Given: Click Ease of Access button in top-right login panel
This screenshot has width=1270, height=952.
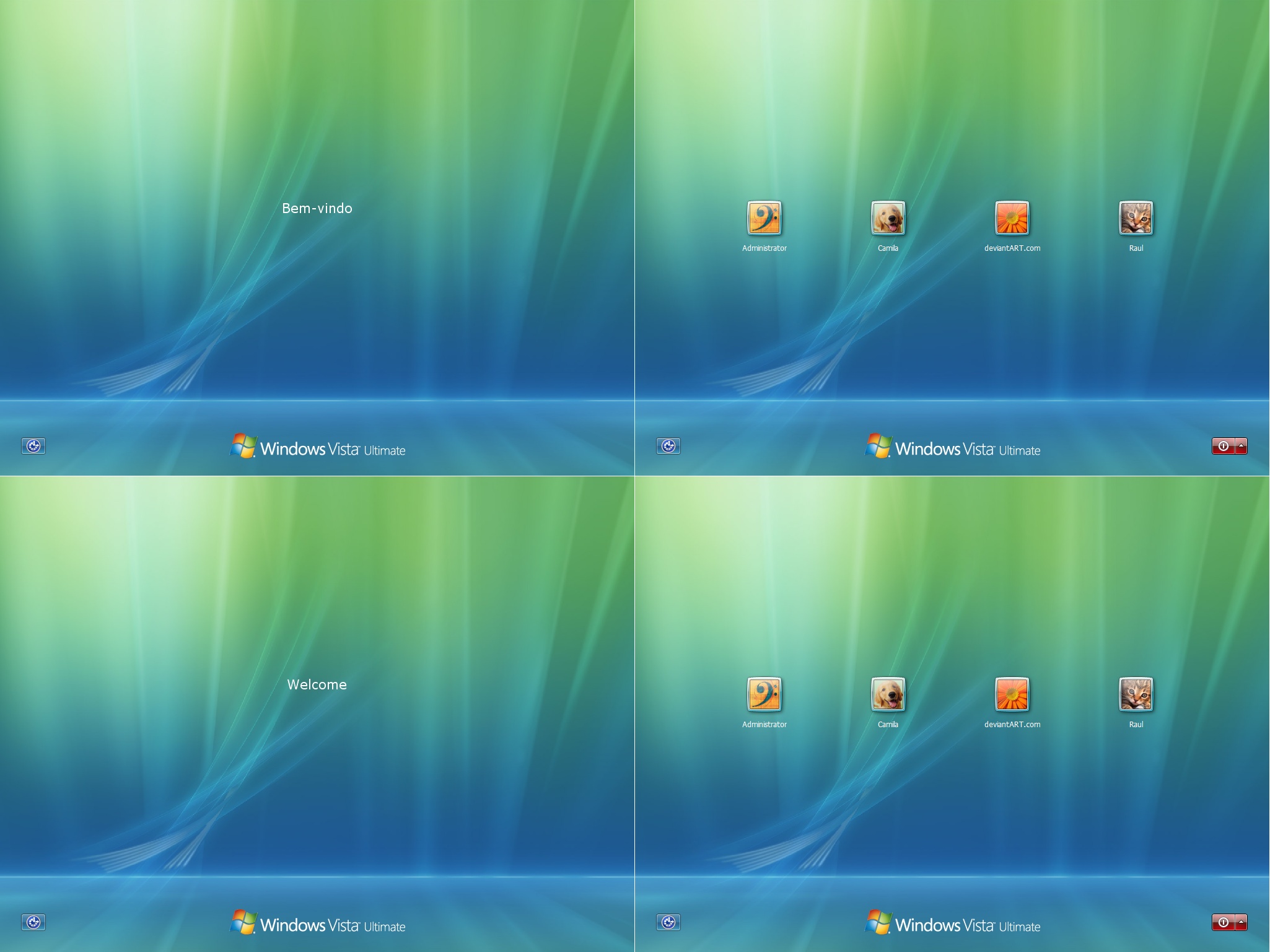Looking at the screenshot, I should click(668, 446).
